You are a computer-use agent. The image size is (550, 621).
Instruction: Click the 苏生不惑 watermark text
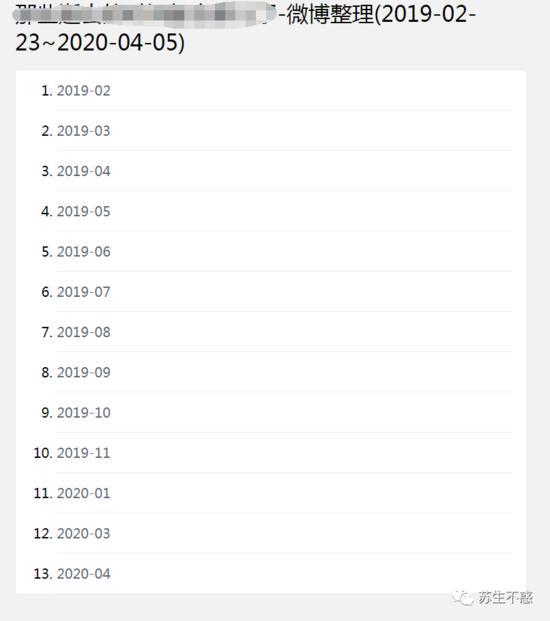point(505,598)
